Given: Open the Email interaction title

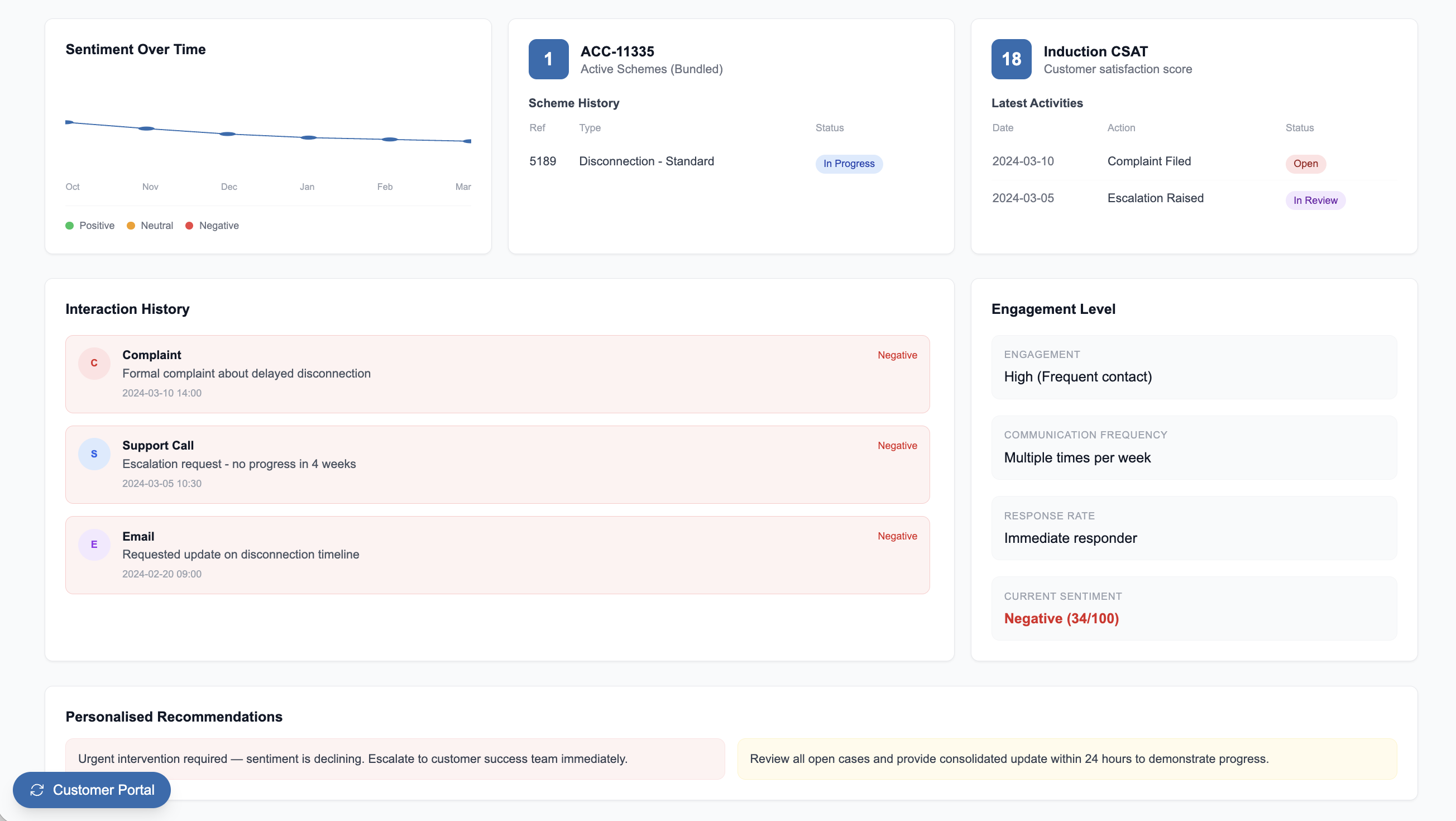Looking at the screenshot, I should tap(138, 536).
